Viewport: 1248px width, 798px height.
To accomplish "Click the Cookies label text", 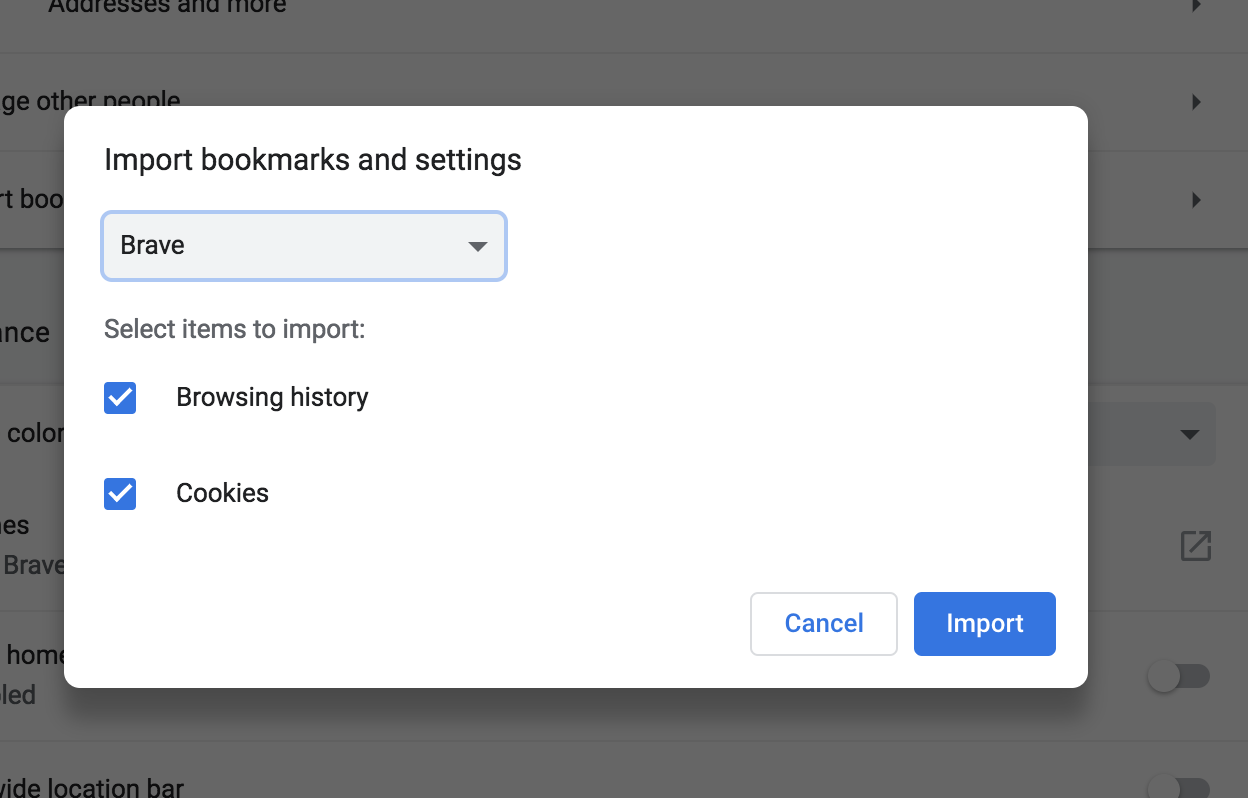I will 222,494.
